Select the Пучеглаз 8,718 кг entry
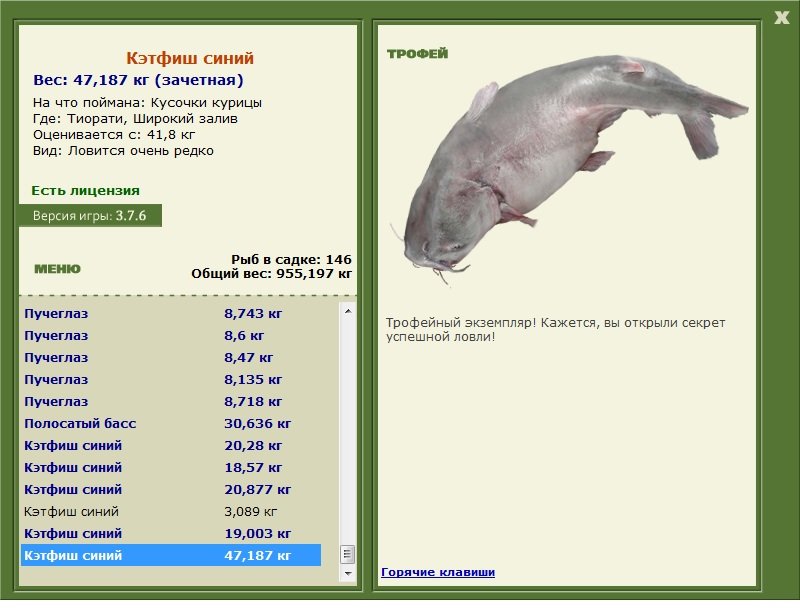800x614 pixels. (170, 401)
